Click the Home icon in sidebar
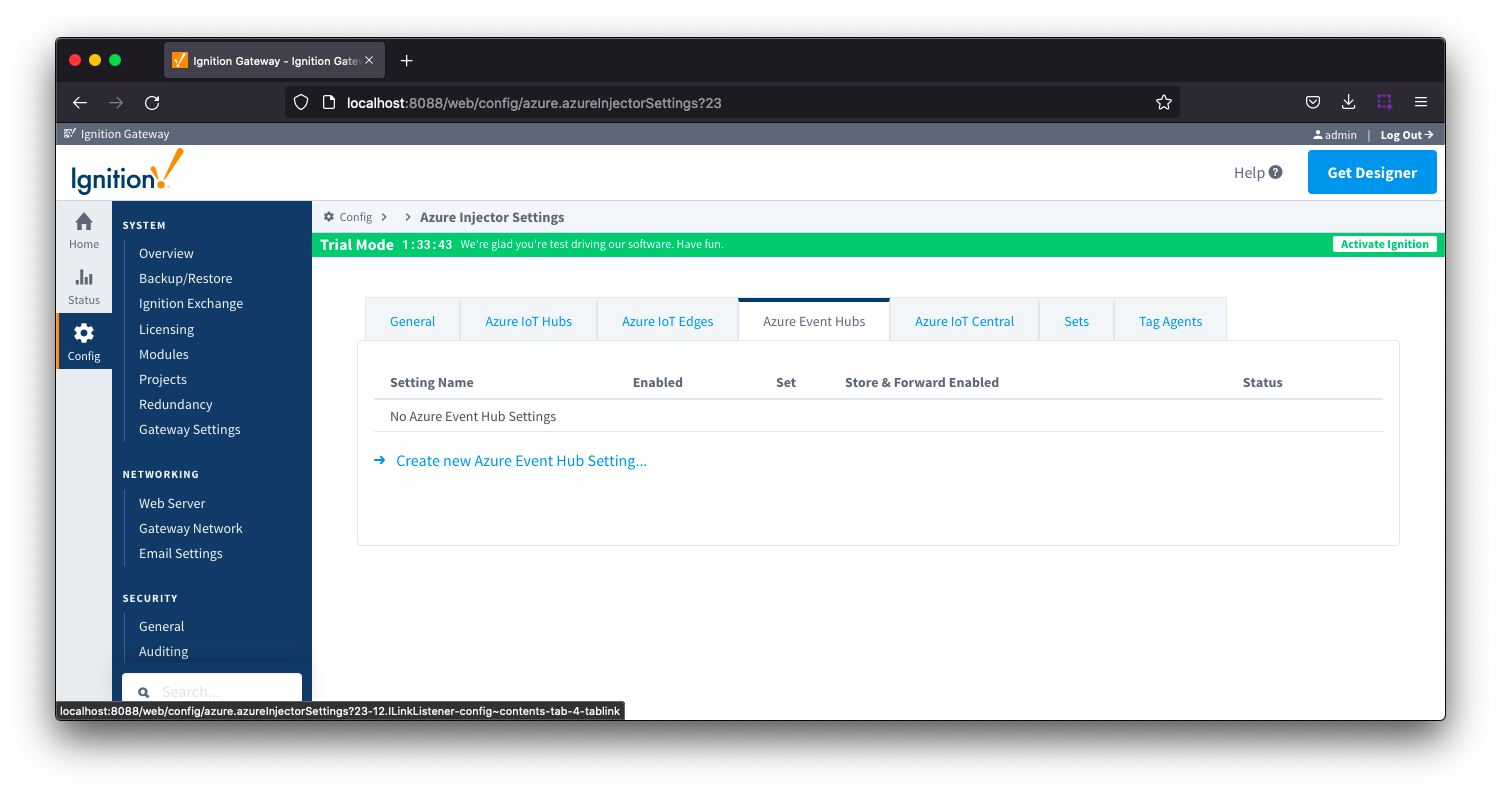The height and width of the screenshot is (794, 1501). (x=84, y=222)
